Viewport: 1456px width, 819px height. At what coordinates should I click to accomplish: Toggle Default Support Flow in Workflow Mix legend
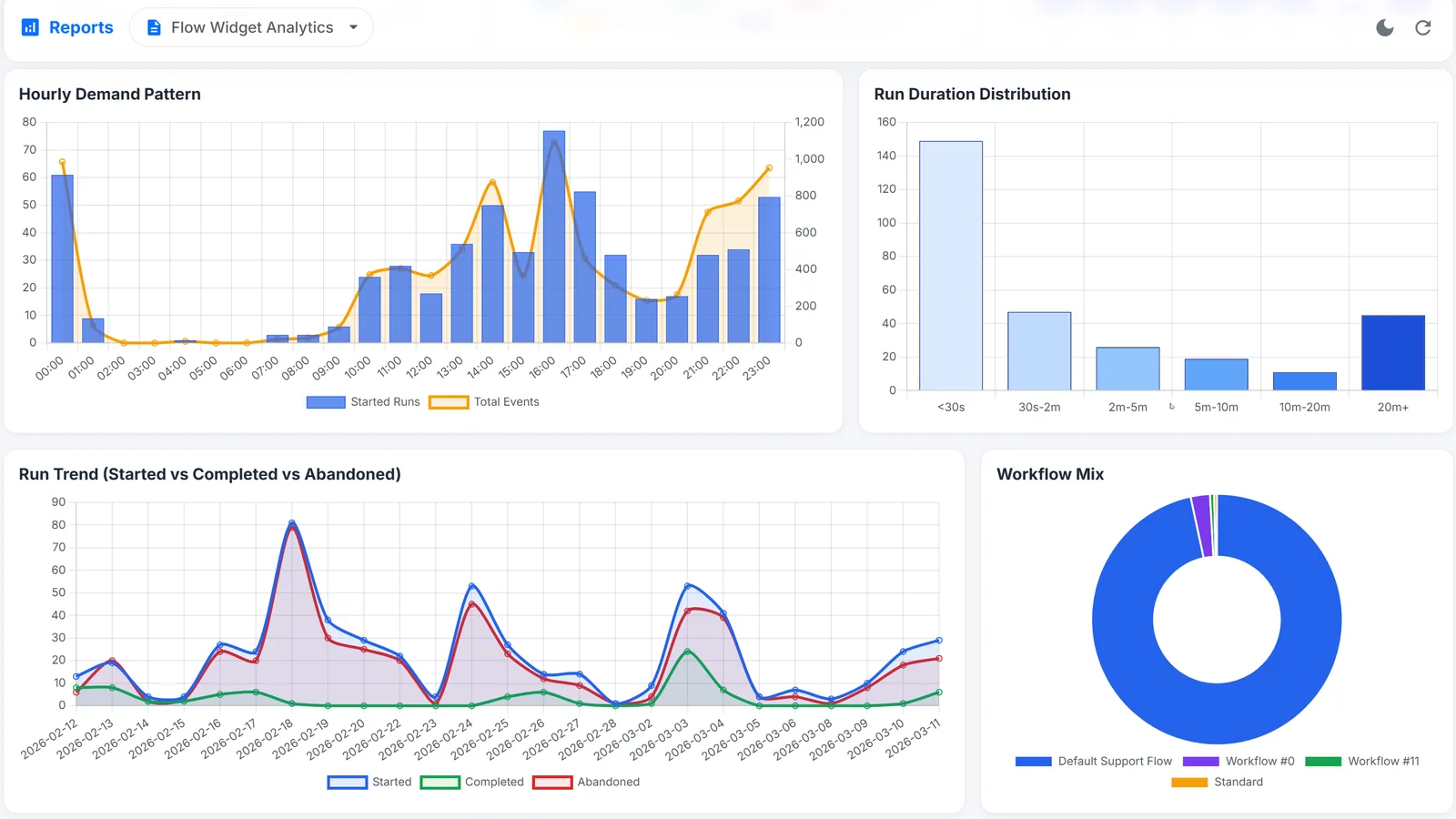tap(1094, 761)
